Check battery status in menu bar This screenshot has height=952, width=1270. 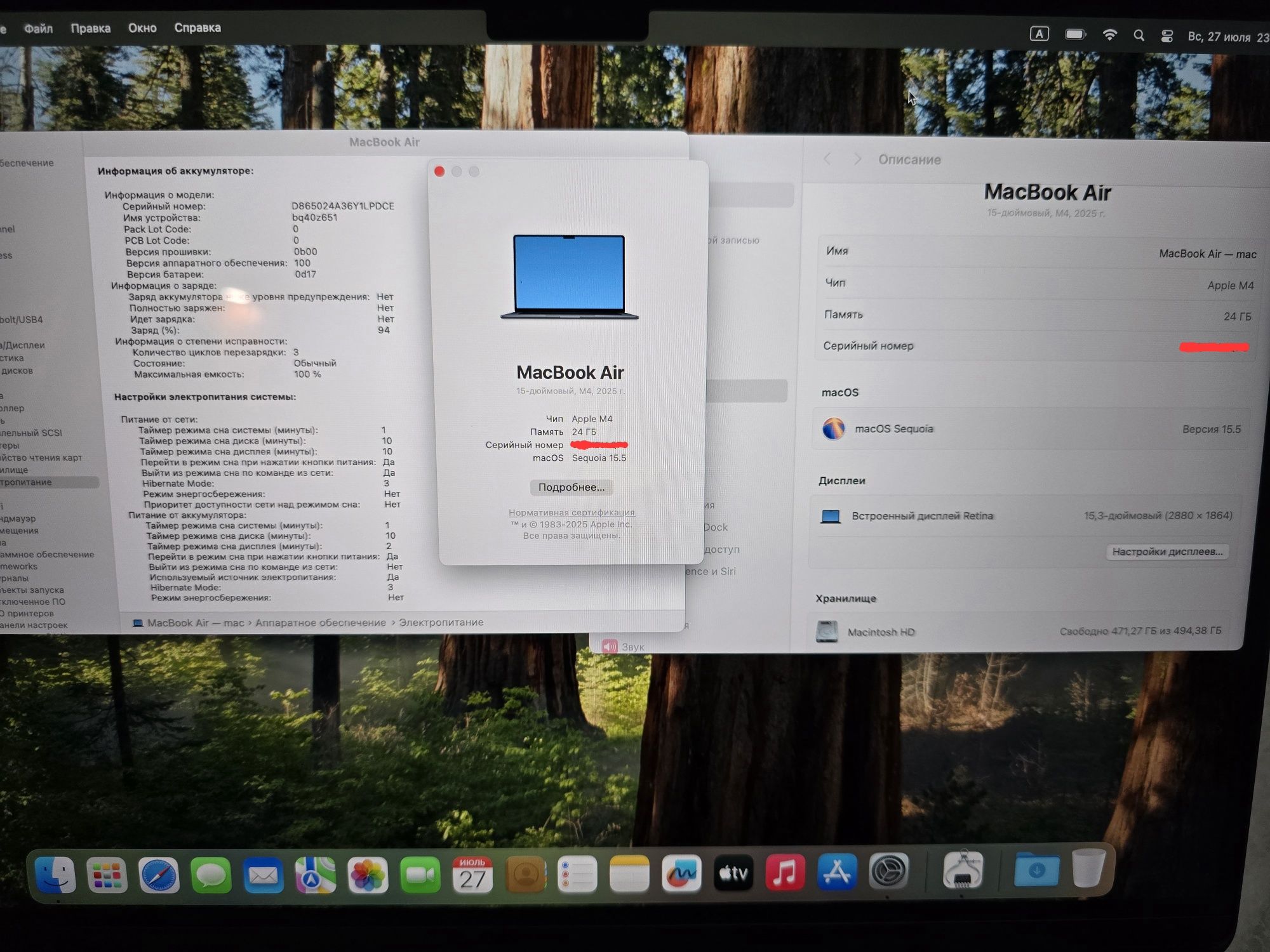pos(1075,34)
